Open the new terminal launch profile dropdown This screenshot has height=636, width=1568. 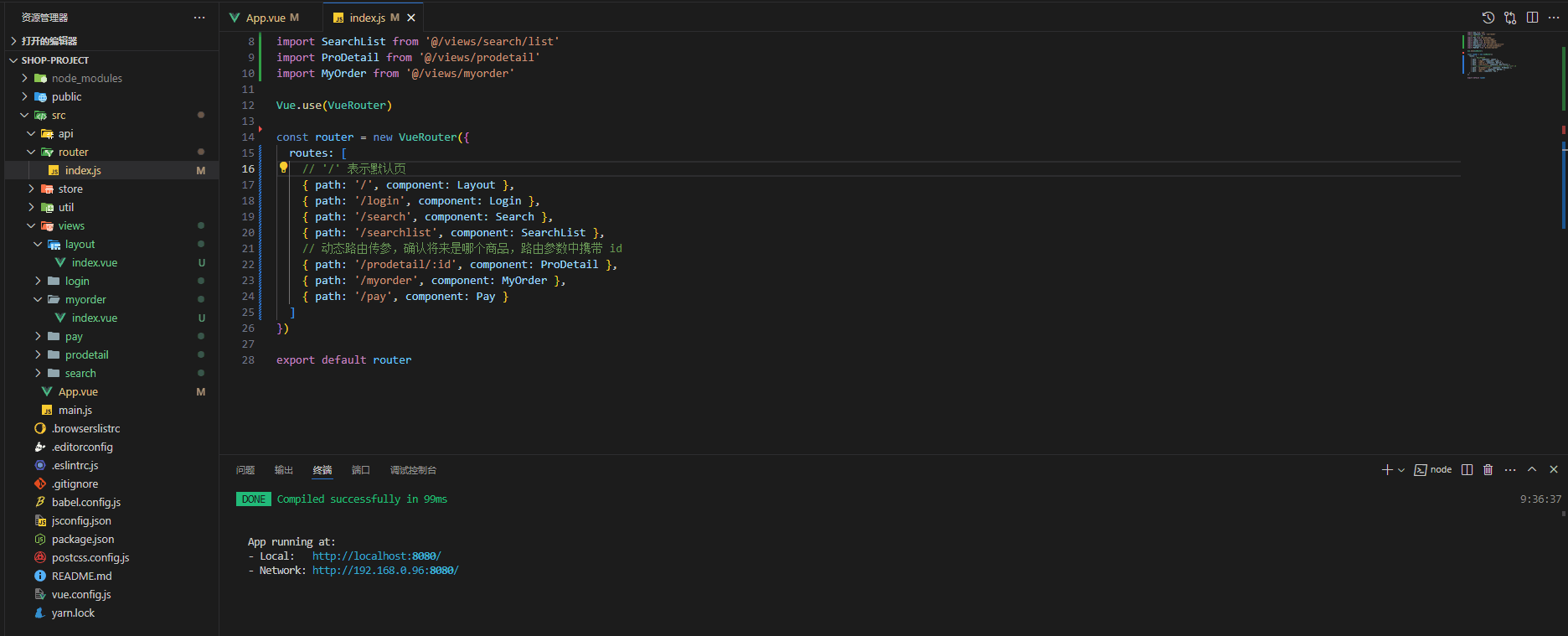coord(1401,470)
